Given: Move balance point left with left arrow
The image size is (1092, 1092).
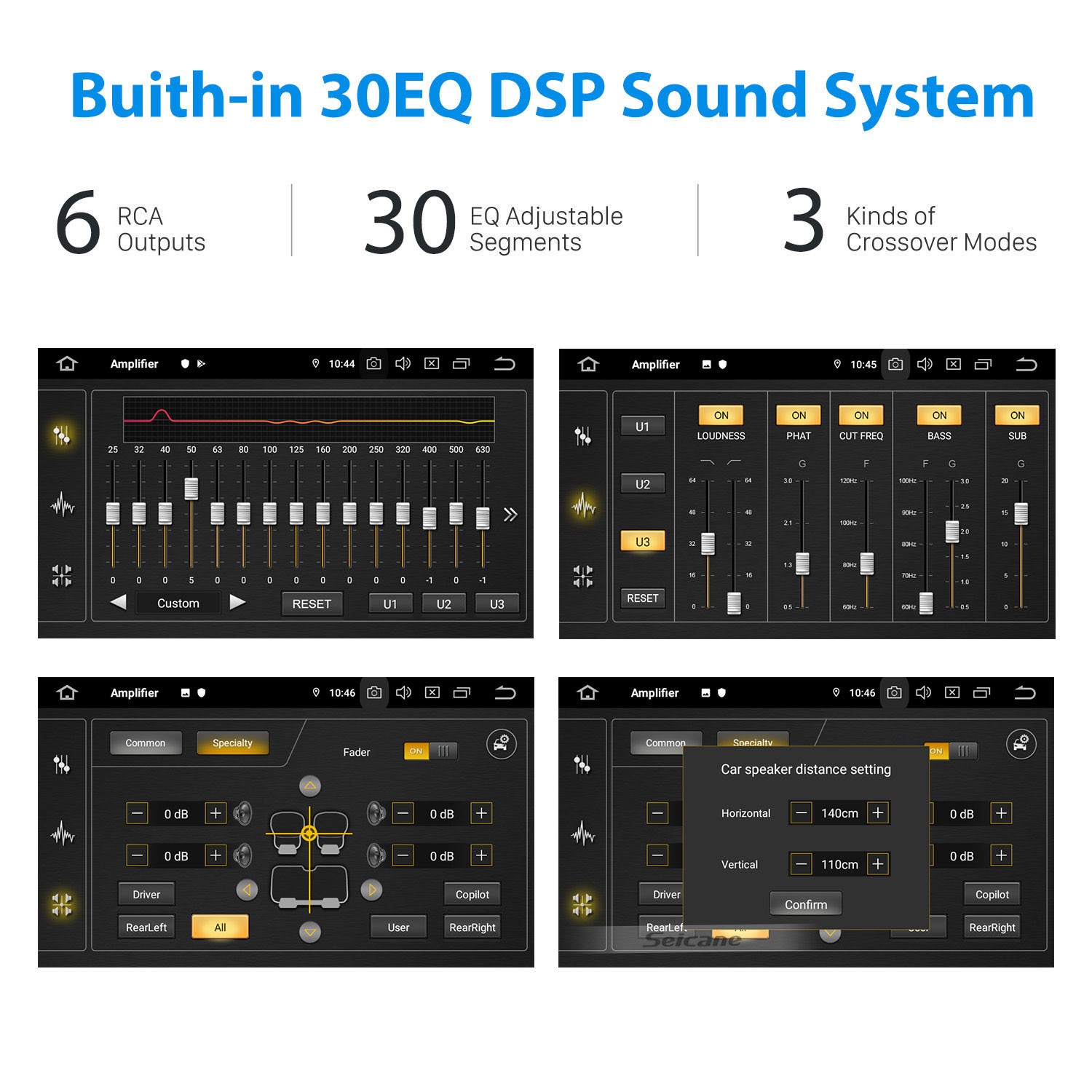Looking at the screenshot, I should tap(247, 890).
